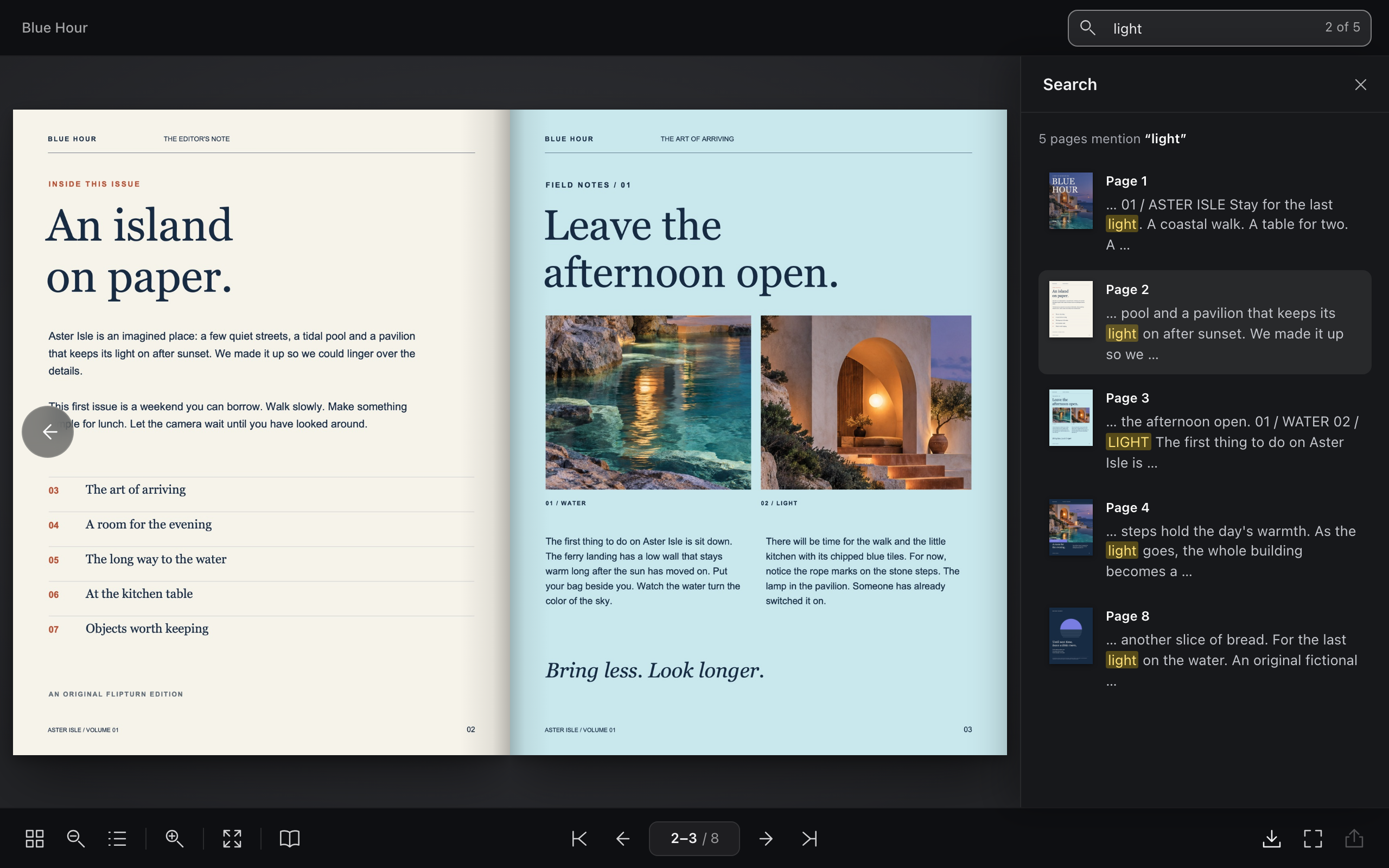
Task: Click the round back arrow on the page
Action: 48,432
